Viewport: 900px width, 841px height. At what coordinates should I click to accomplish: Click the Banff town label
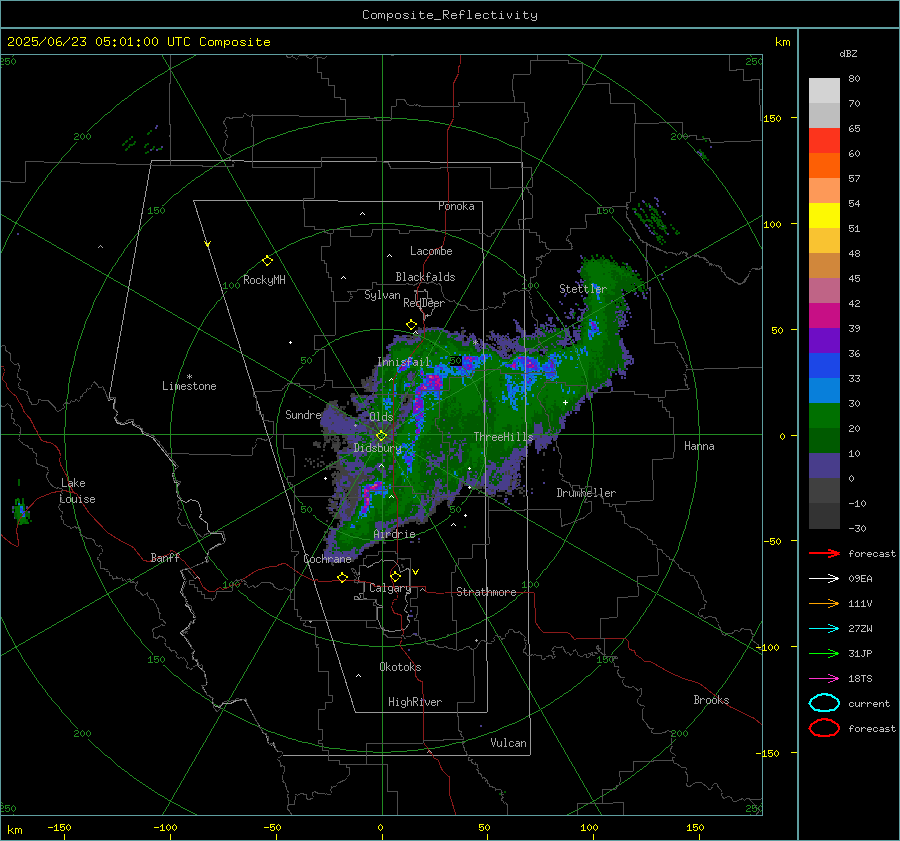point(165,557)
